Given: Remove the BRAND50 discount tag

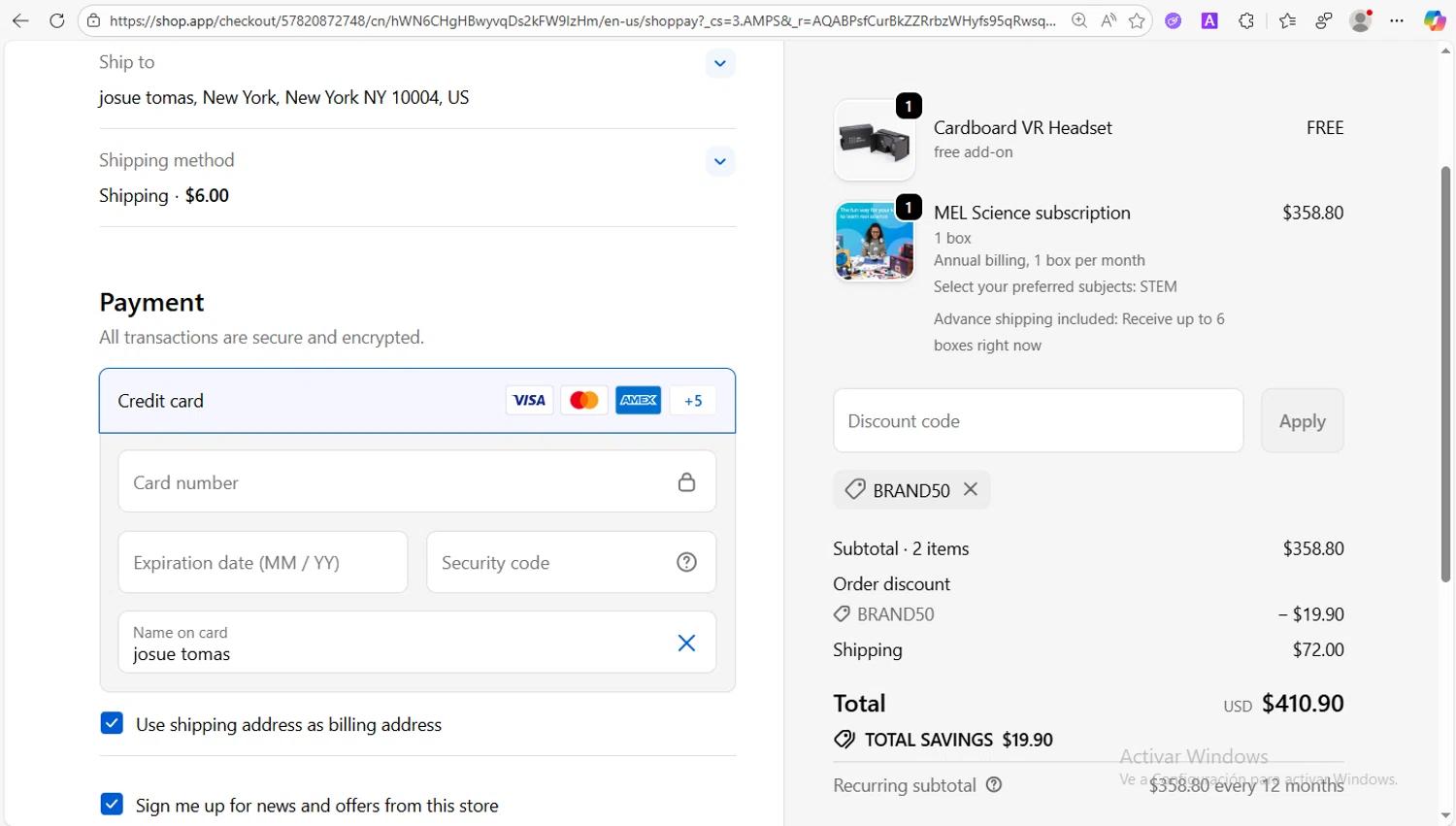Looking at the screenshot, I should [x=971, y=489].
